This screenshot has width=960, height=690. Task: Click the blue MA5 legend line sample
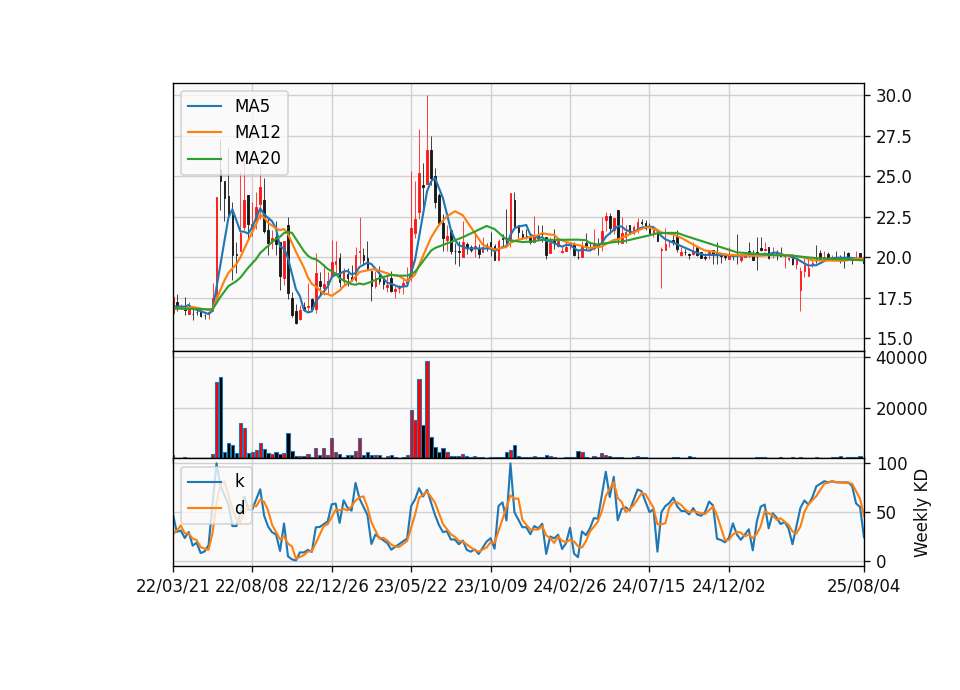point(204,106)
